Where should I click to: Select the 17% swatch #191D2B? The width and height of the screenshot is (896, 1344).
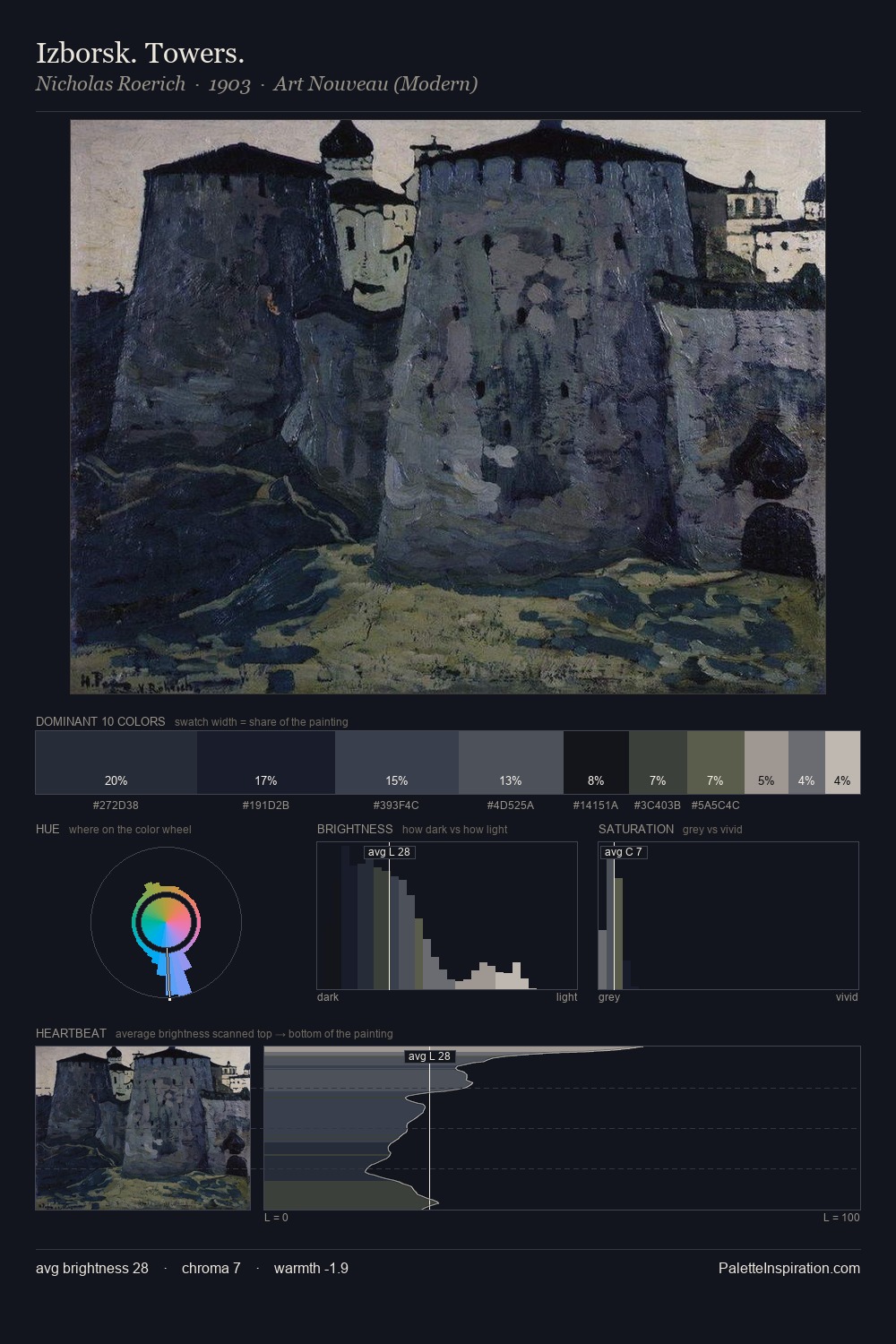(266, 762)
